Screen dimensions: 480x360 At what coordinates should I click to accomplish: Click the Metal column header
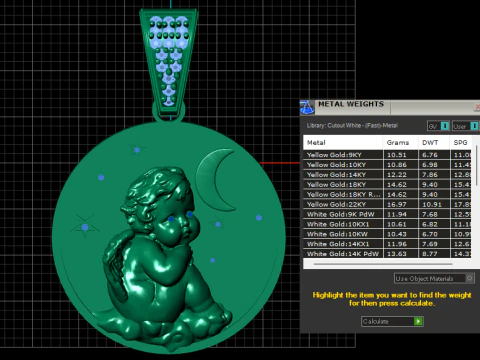(343, 143)
